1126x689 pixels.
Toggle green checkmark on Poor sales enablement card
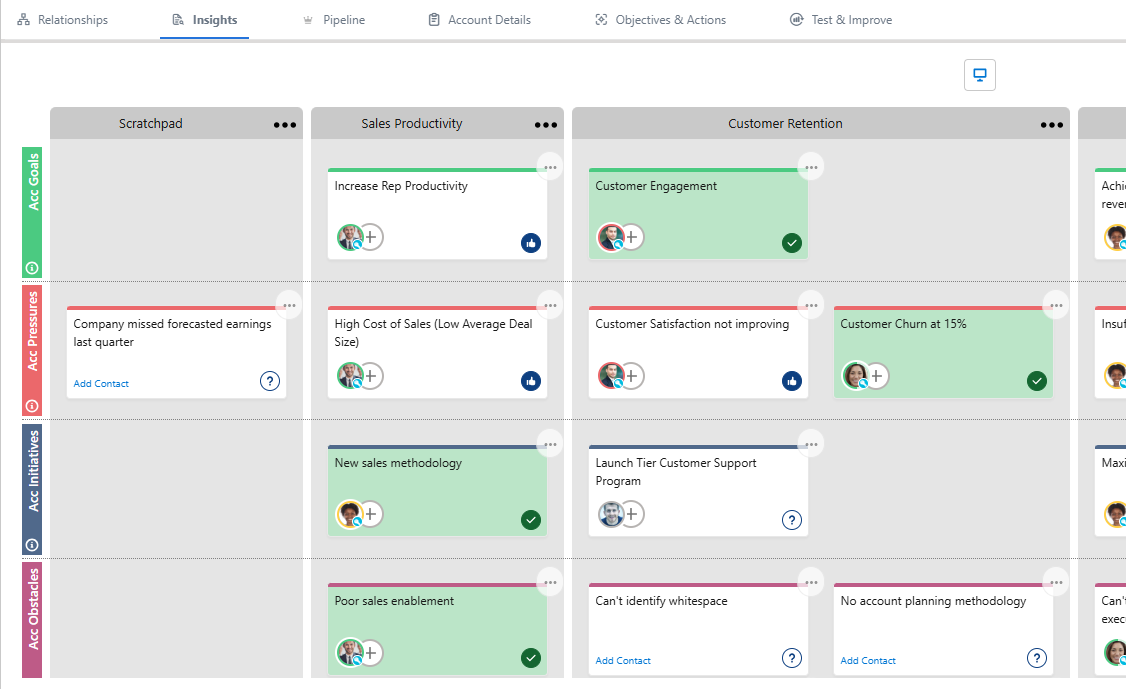(531, 658)
